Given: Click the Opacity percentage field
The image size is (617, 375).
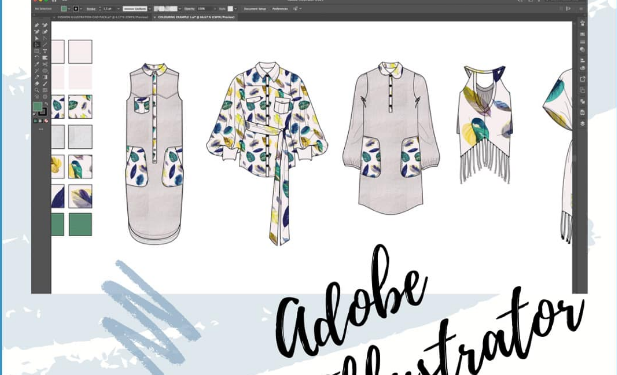Looking at the screenshot, I should coord(204,9).
